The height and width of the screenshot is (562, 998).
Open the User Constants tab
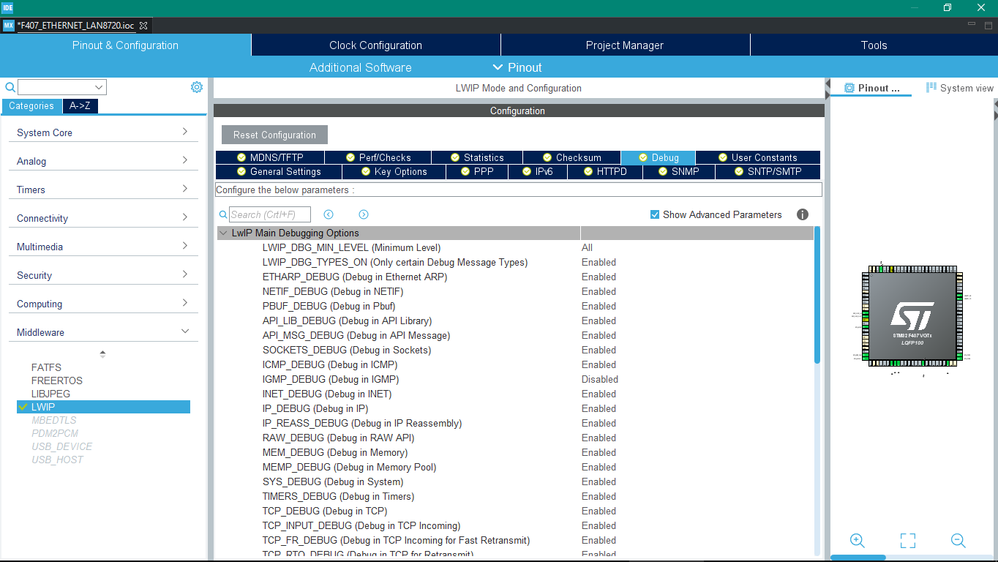(757, 157)
